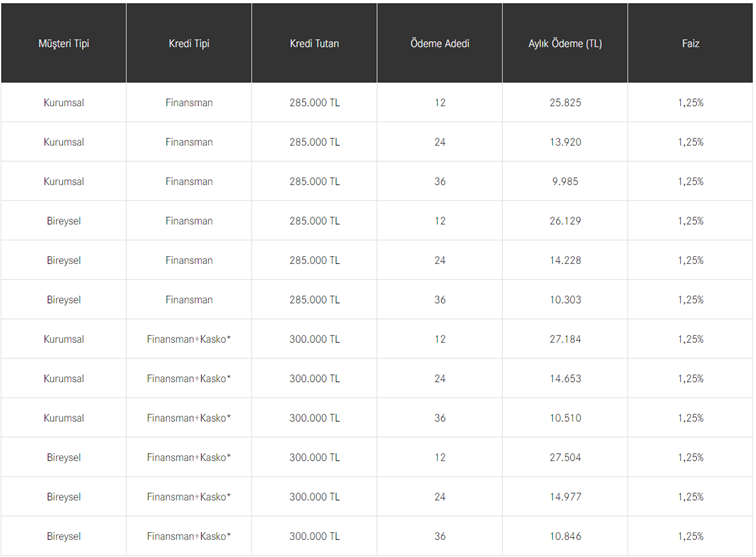Select the 14.228 monthly payment cell
The height and width of the screenshot is (557, 756).
tap(565, 261)
